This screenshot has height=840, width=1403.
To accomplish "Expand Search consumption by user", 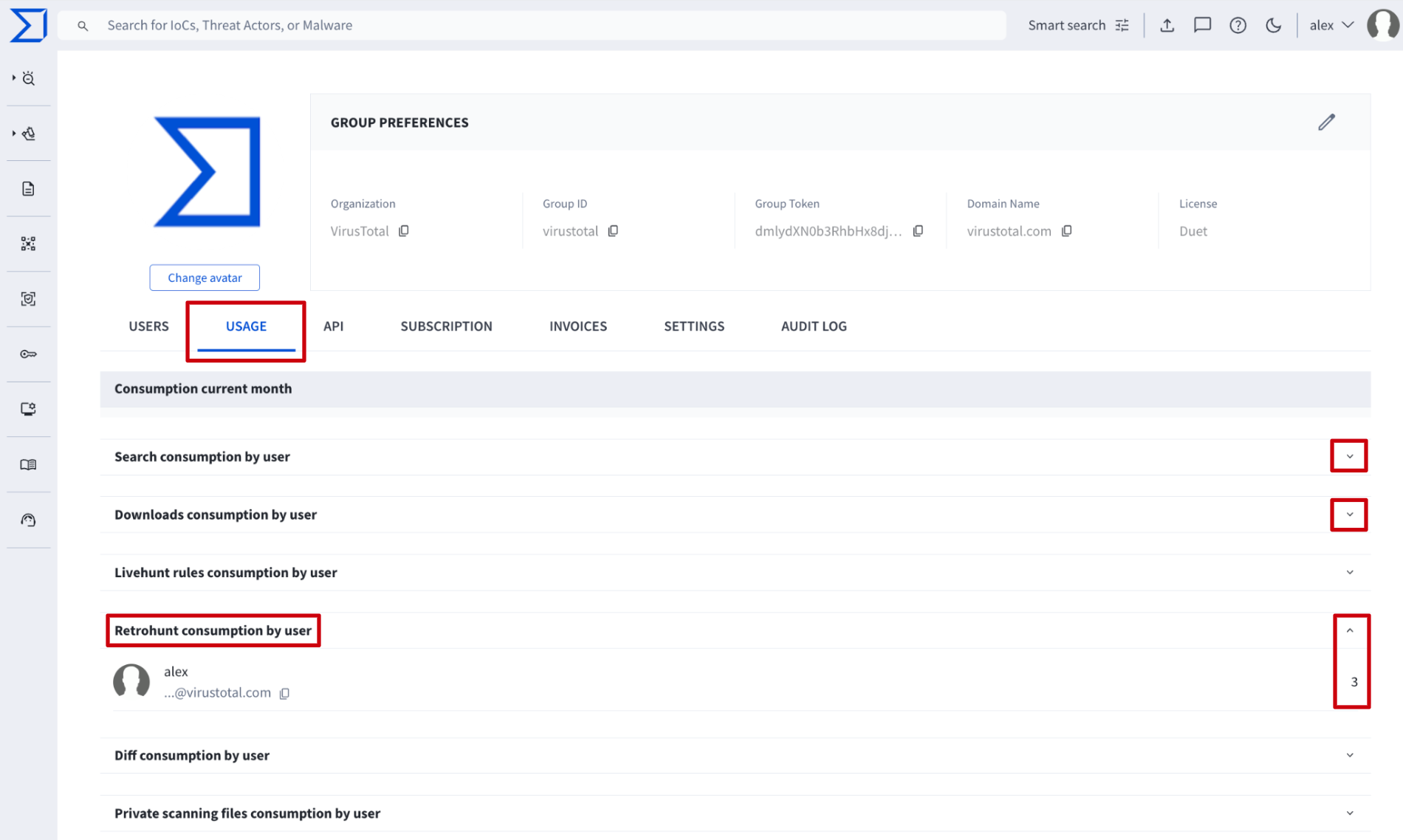I will 1349,456.
